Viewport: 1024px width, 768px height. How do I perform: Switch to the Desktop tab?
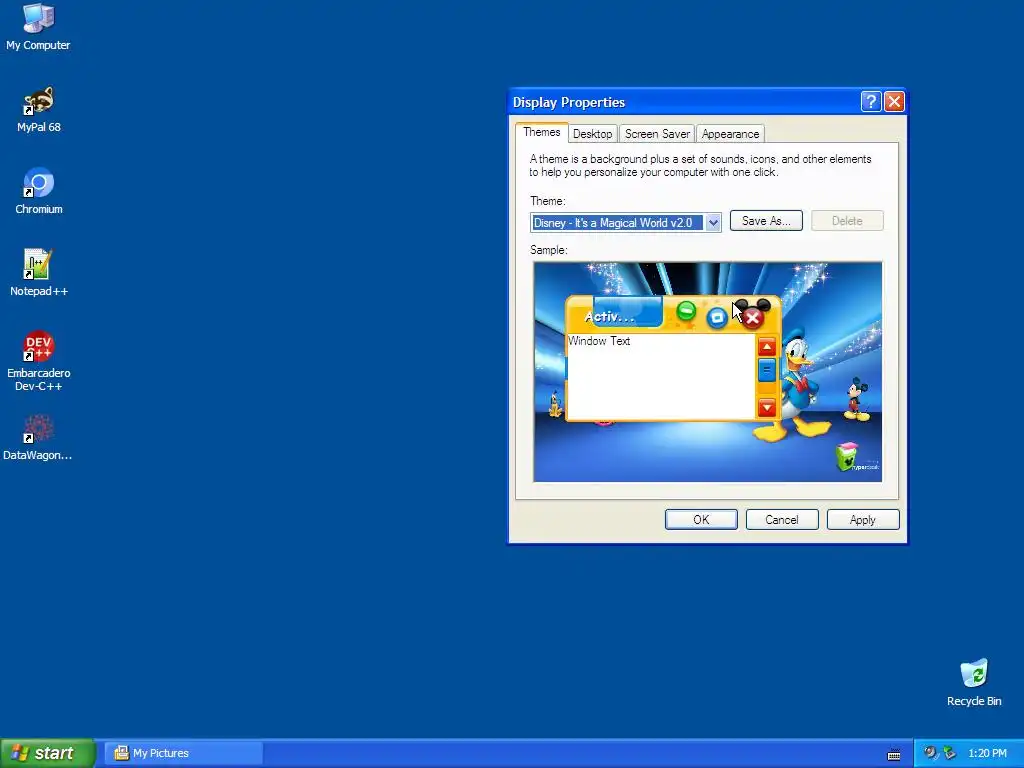[592, 134]
